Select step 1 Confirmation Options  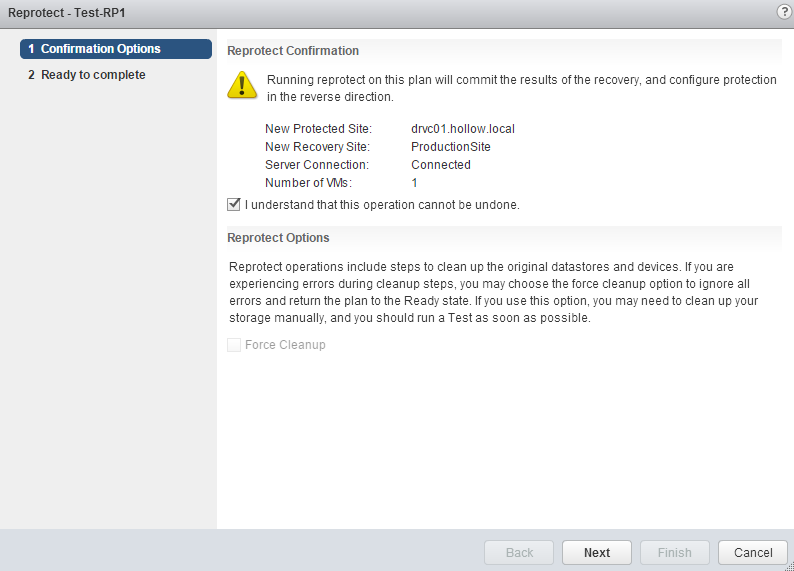point(115,49)
